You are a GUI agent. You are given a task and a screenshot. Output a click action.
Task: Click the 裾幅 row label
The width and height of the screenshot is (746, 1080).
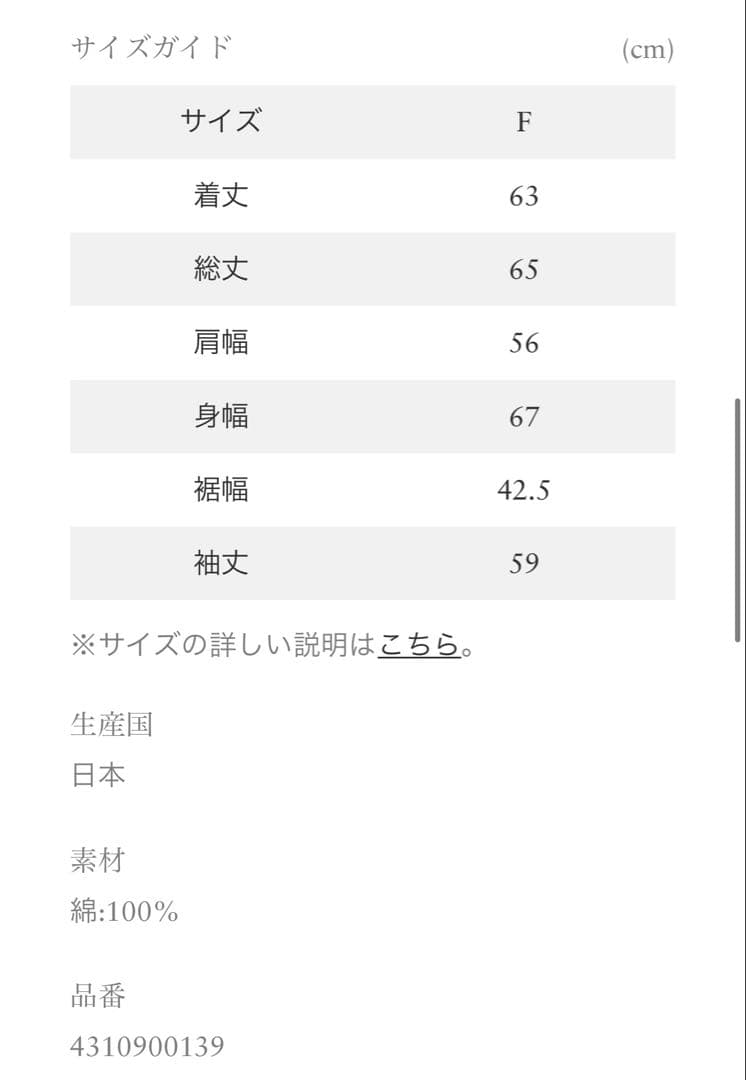click(221, 490)
